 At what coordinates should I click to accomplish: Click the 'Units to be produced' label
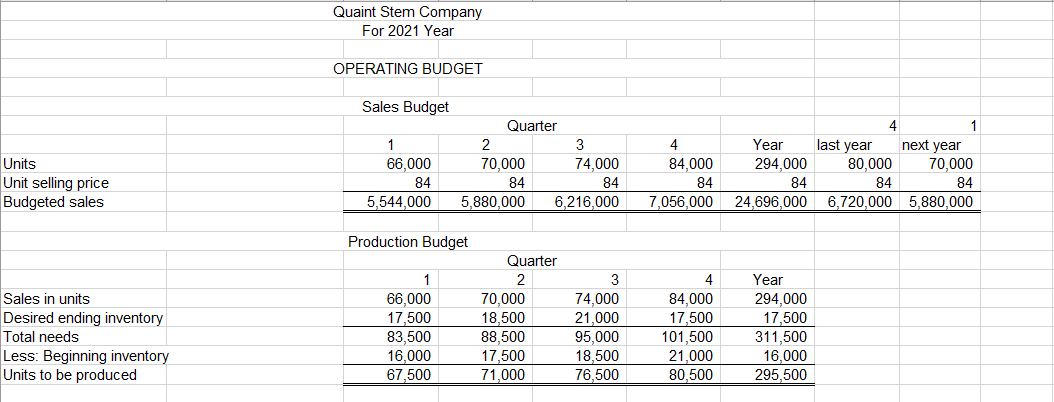click(70, 374)
